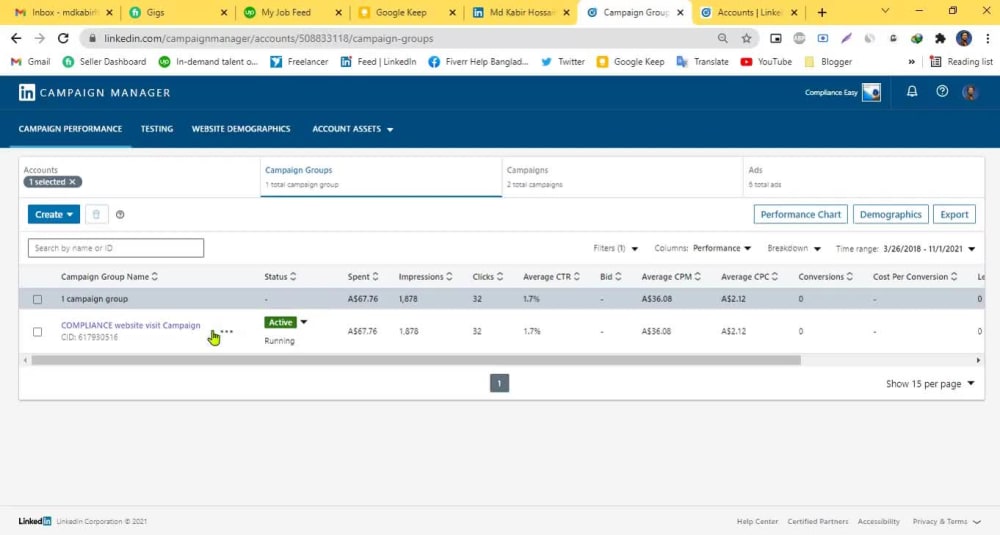Expand the Account Assets menu

tap(353, 129)
